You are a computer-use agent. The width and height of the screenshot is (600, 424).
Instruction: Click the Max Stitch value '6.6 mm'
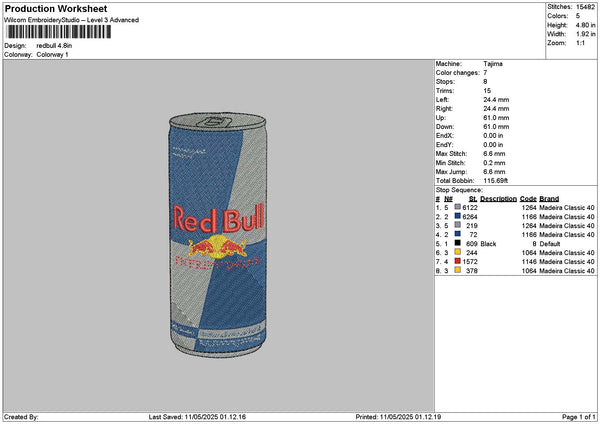click(494, 153)
